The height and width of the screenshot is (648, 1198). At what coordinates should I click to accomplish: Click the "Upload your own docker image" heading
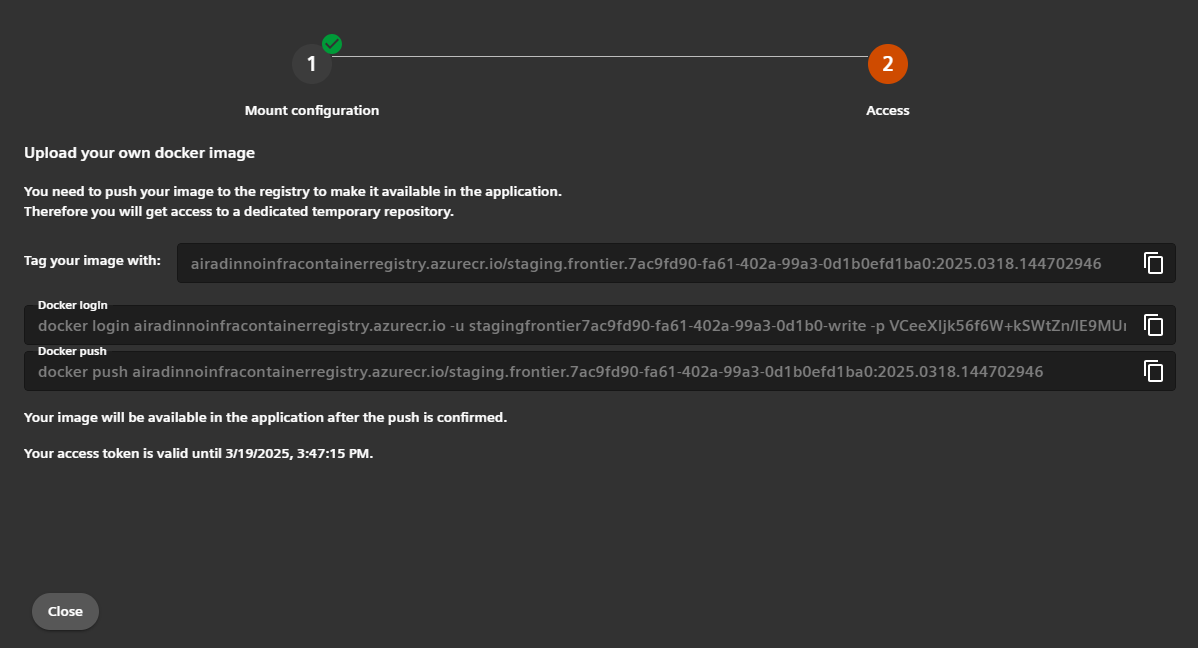139,153
